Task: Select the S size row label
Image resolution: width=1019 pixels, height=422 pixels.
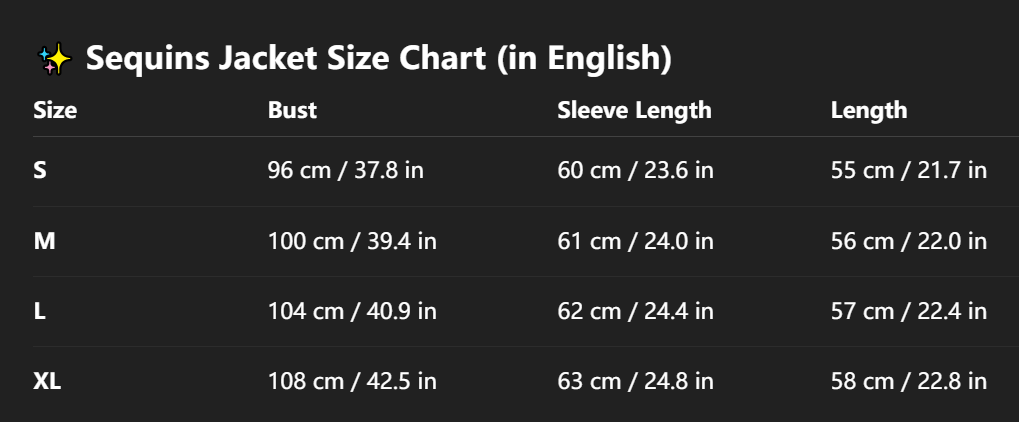Action: click(x=40, y=170)
